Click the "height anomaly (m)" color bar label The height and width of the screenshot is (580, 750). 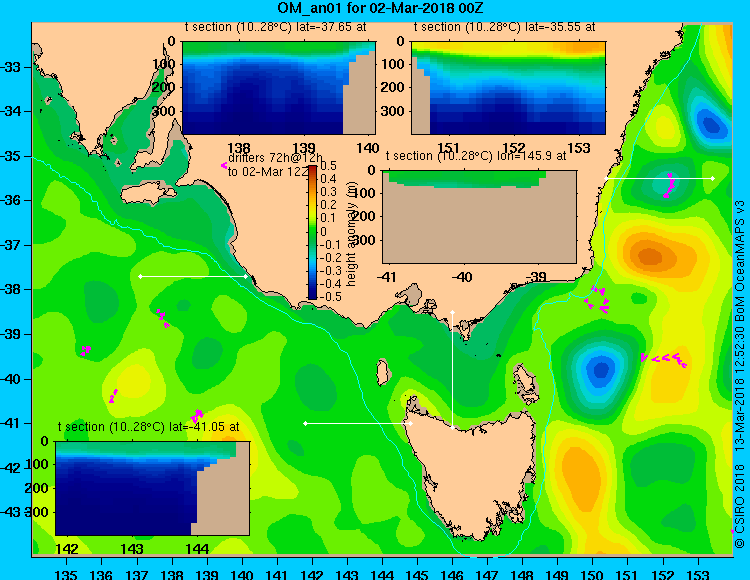351,233
